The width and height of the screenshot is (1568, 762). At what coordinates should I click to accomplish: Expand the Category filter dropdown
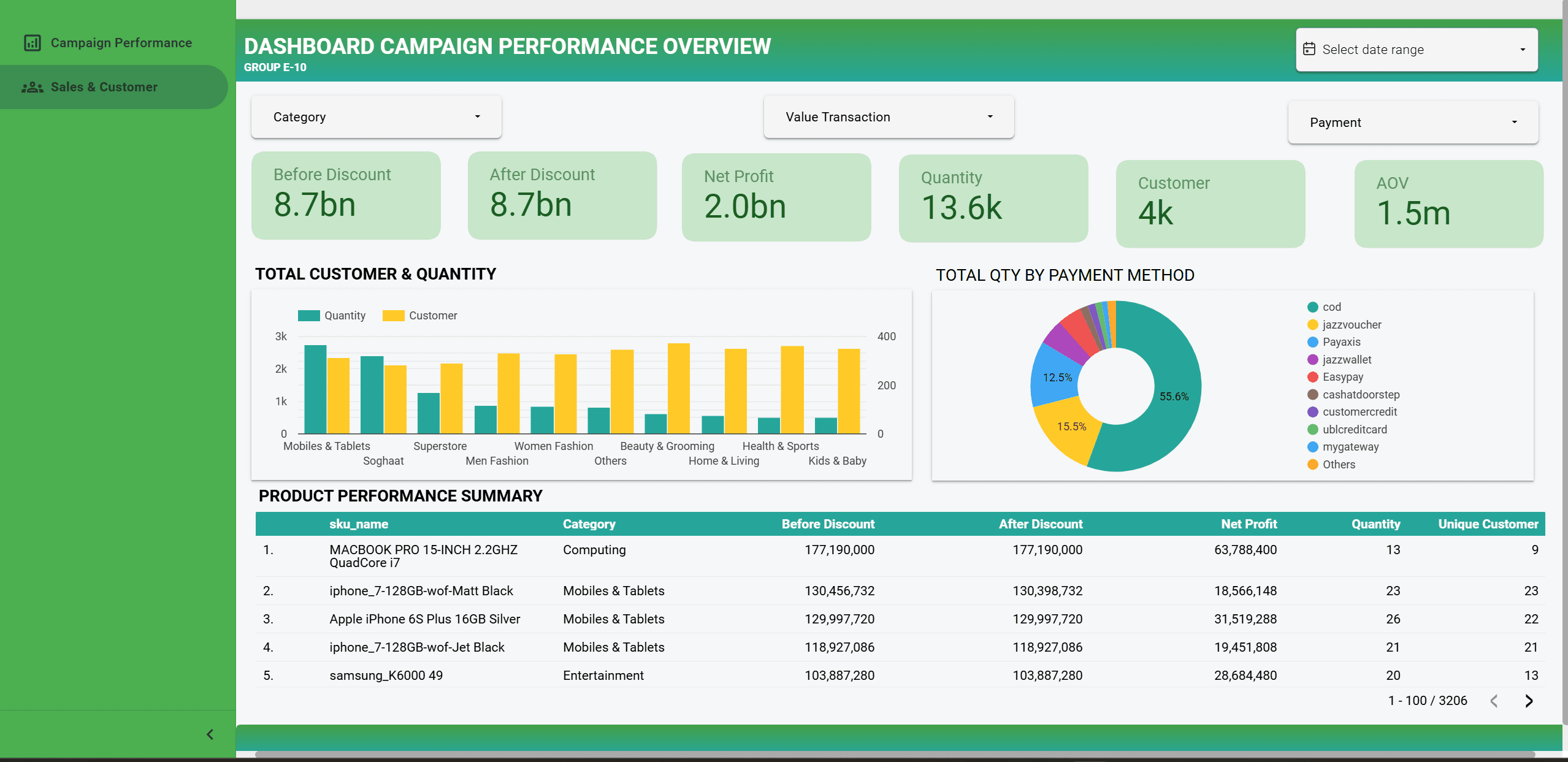click(377, 116)
